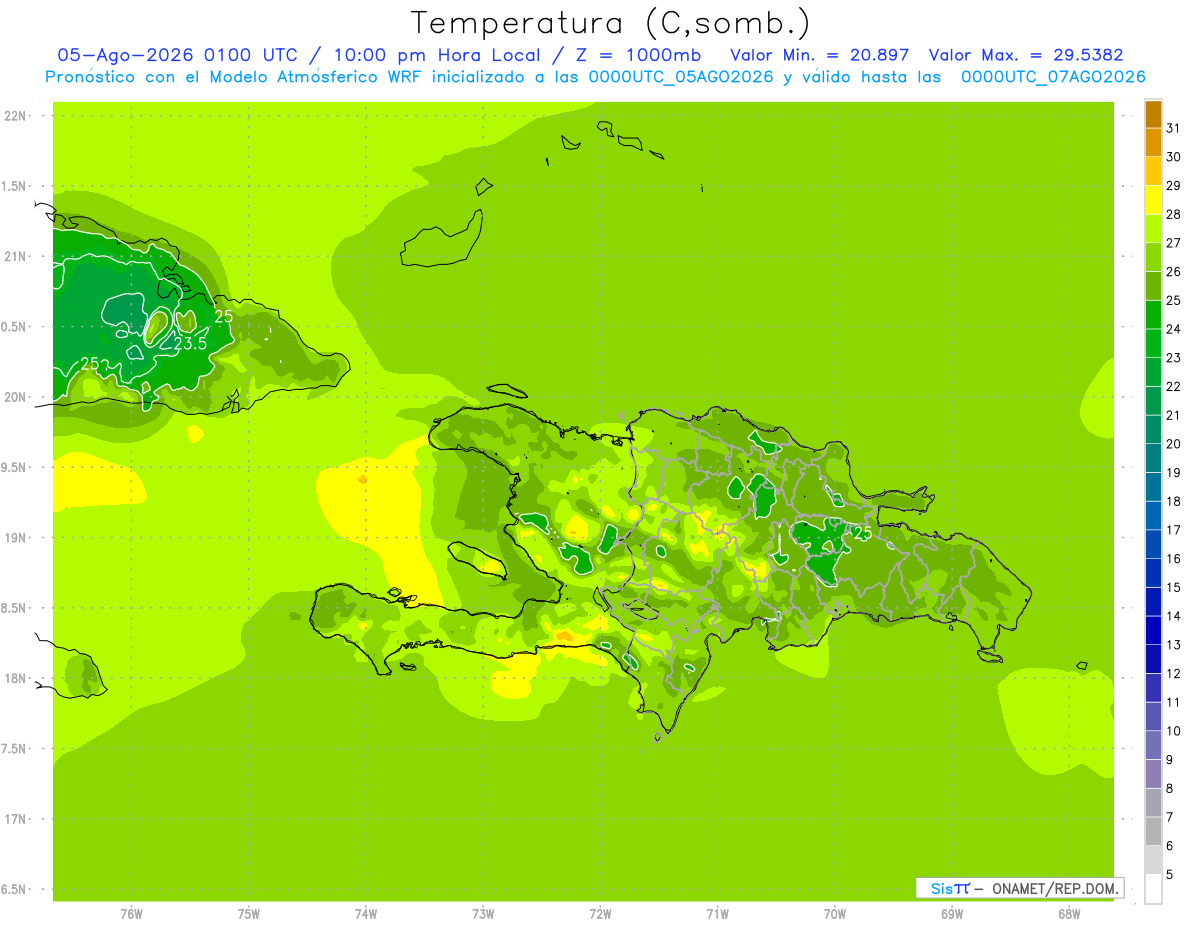1200x927 pixels.
Task: Select "Valor Min. = 20.897" in header
Action: 820,55
